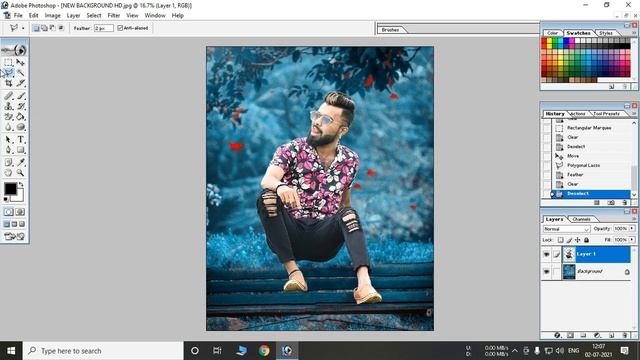This screenshot has width=640, height=360.
Task: Switch to the Styles tab
Action: [x=606, y=33]
